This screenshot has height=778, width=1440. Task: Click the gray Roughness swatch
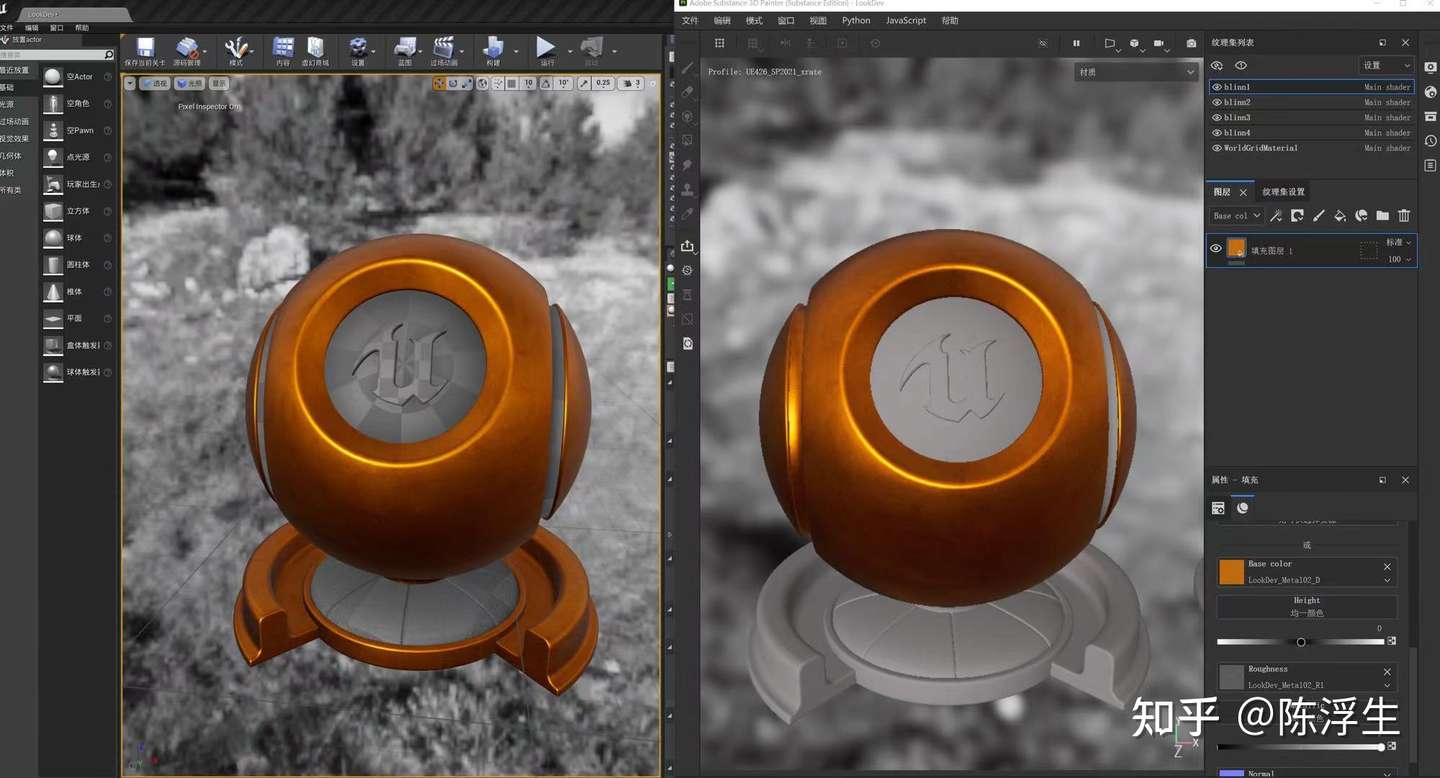pyautogui.click(x=1231, y=677)
